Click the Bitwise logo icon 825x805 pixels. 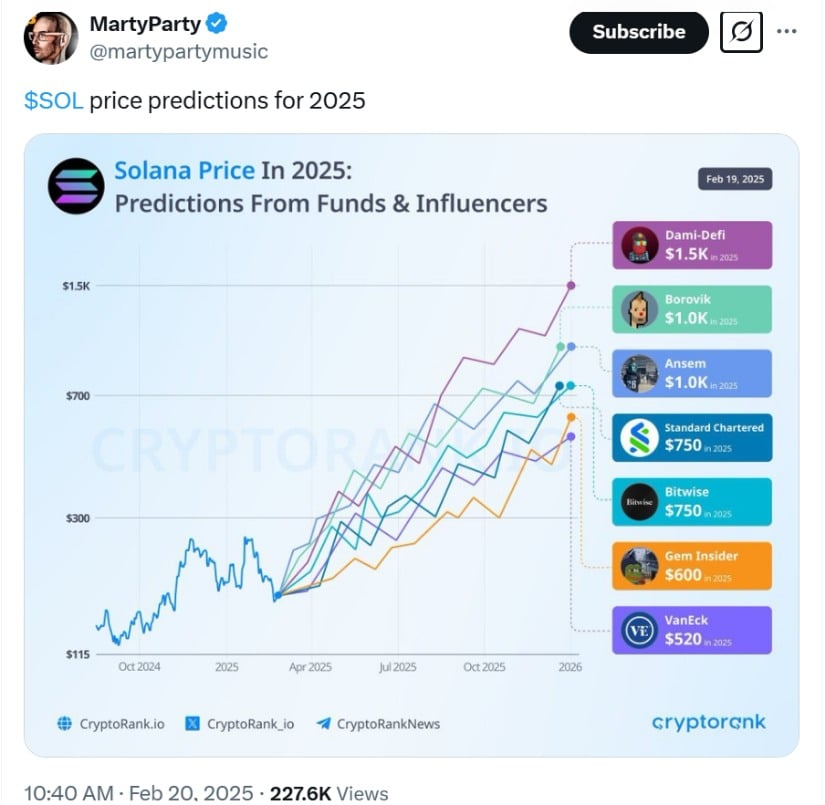[x=639, y=502]
